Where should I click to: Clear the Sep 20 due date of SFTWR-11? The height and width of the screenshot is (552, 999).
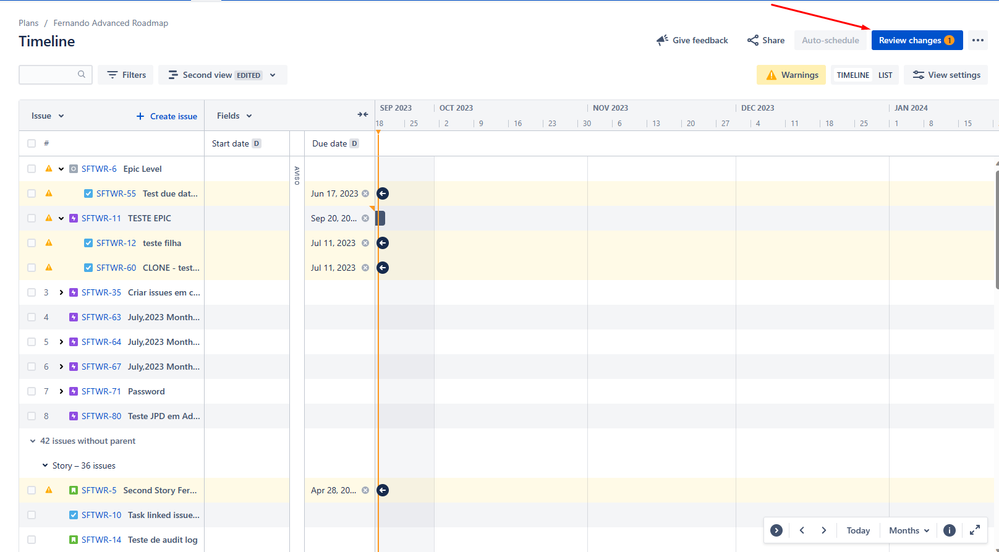(x=365, y=218)
